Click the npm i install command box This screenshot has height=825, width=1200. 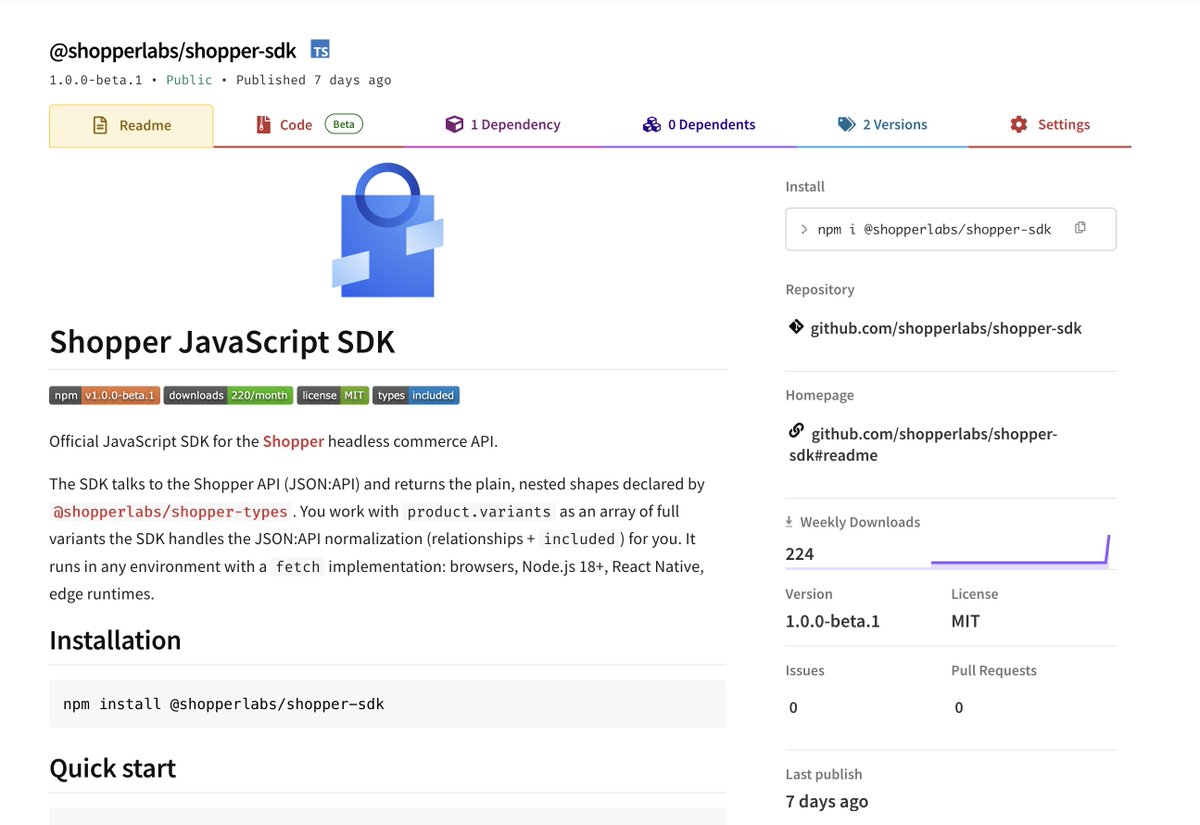click(951, 229)
